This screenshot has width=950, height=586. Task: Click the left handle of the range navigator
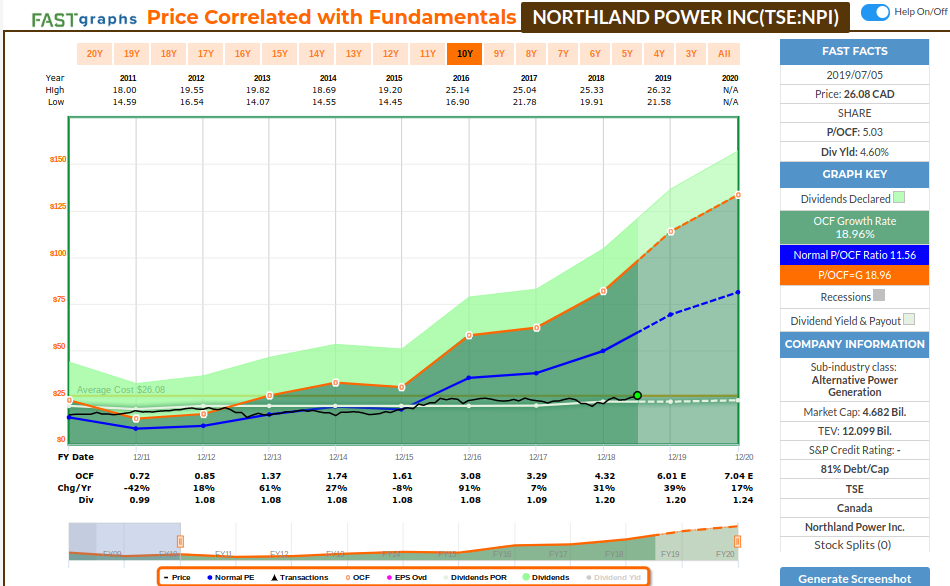click(x=180, y=541)
